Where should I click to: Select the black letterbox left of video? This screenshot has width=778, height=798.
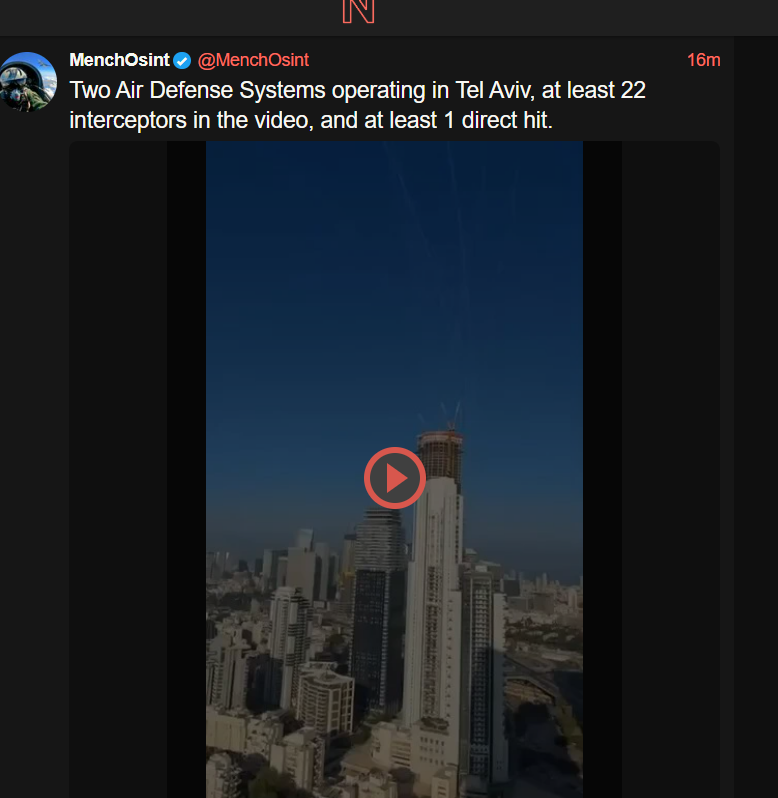pyautogui.click(x=186, y=469)
